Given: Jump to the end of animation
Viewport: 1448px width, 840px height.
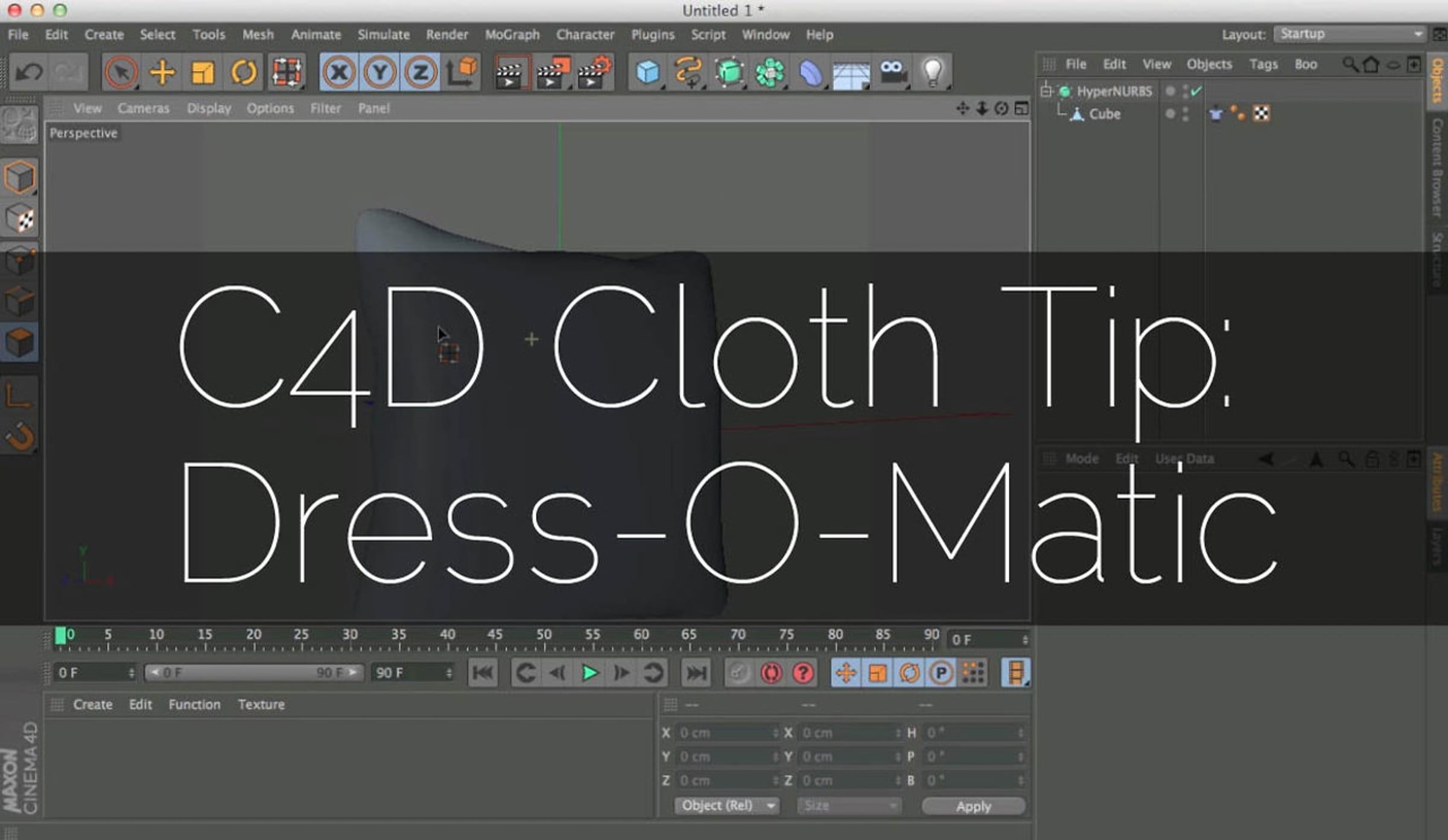Looking at the screenshot, I should pos(696,672).
